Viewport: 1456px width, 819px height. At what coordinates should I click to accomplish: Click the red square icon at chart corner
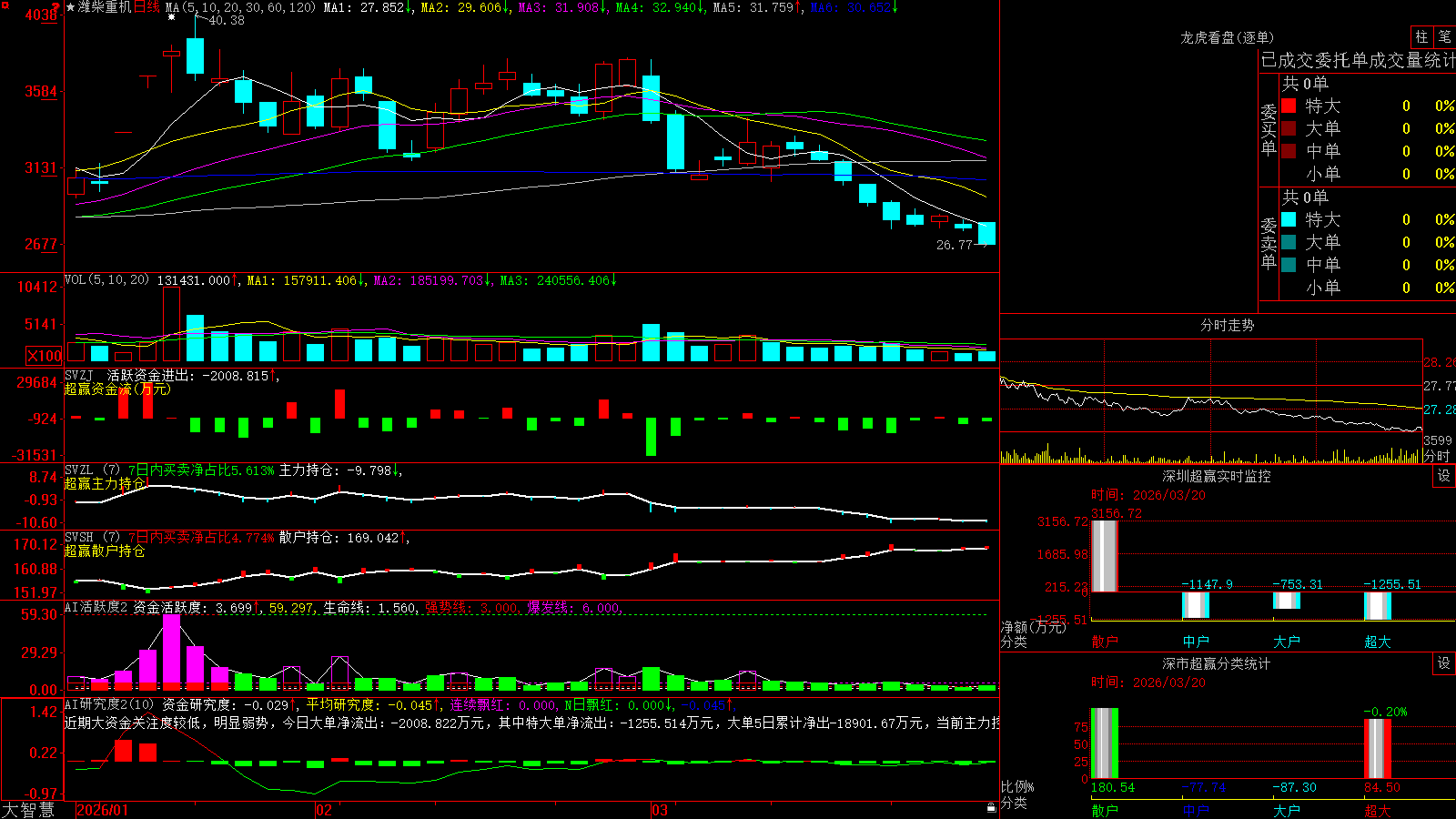coord(5,5)
